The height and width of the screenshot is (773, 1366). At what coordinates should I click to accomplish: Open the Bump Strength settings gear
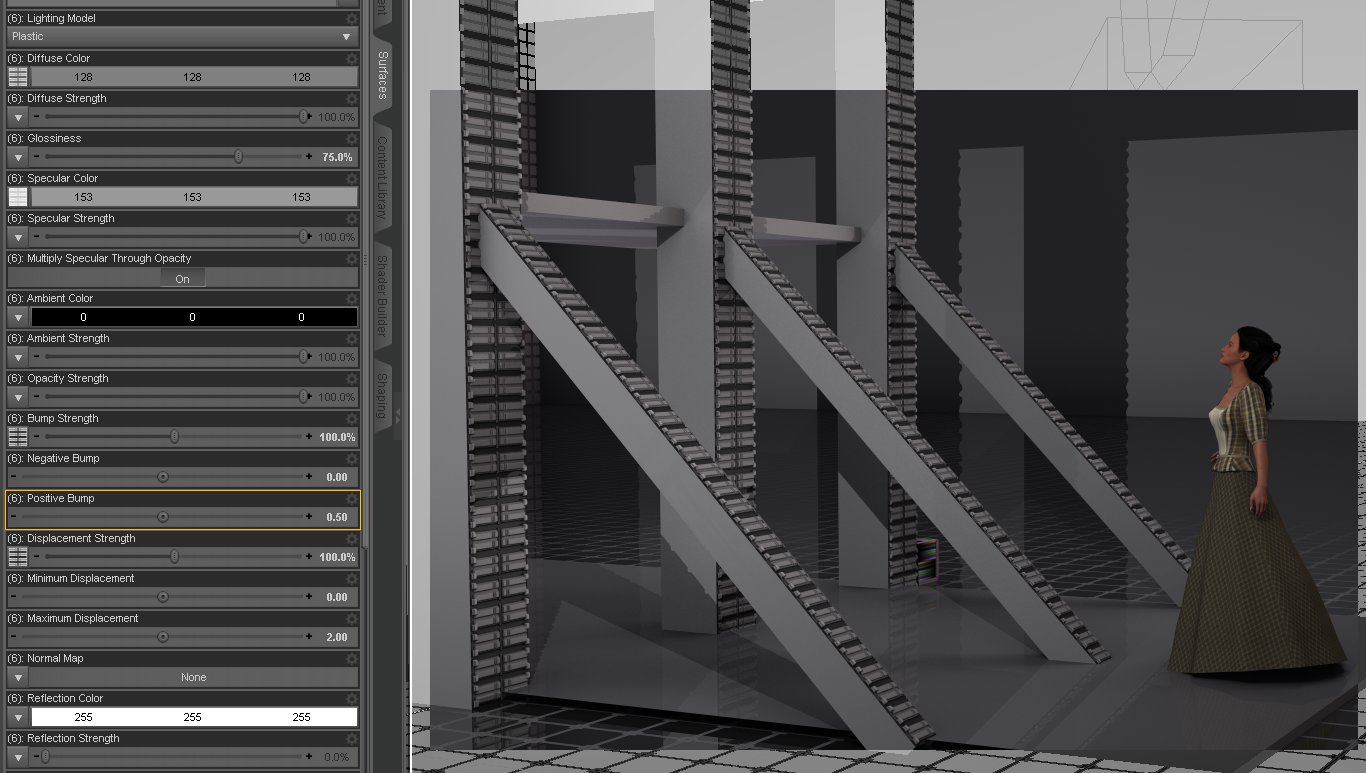click(x=351, y=418)
